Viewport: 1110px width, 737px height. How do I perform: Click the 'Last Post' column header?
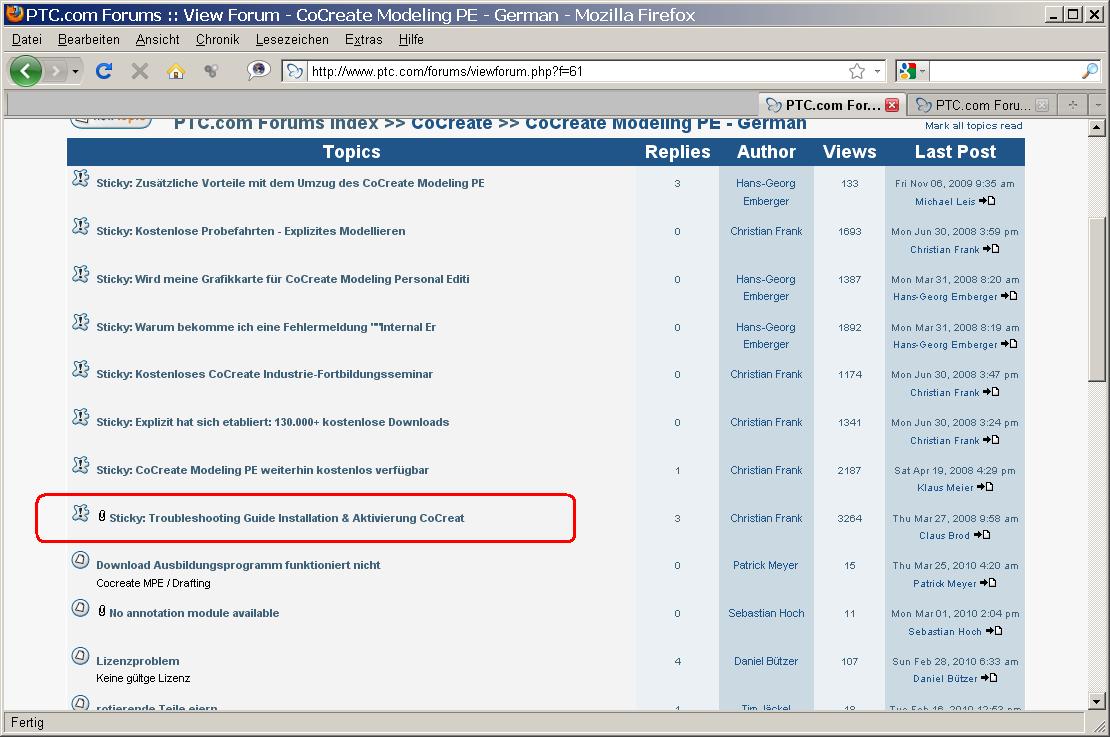[x=955, y=152]
